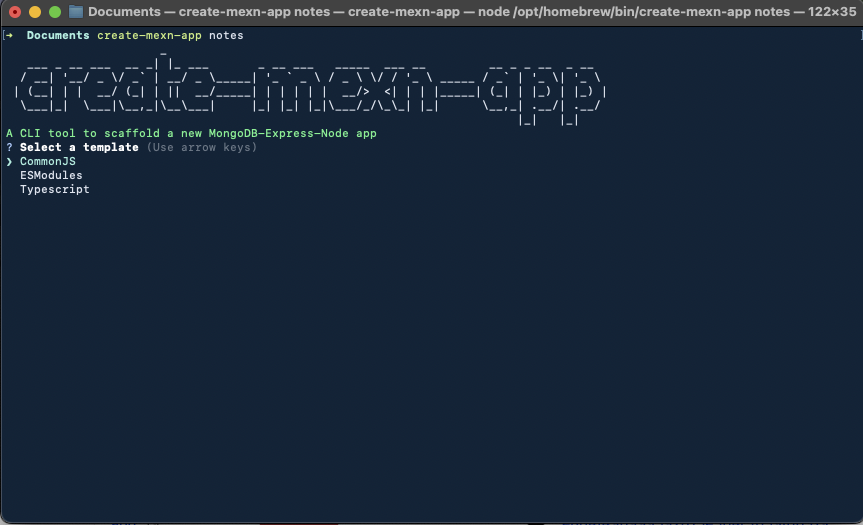Image resolution: width=863 pixels, height=525 pixels.
Task: Click the 'notes' argument in the command line
Action: tap(226, 35)
